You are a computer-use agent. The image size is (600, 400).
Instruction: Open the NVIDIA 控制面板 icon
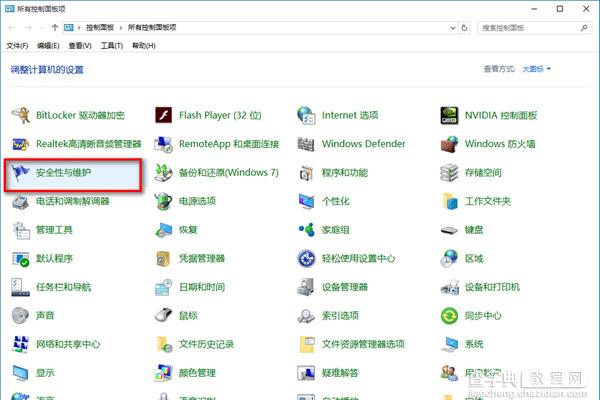[x=449, y=115]
